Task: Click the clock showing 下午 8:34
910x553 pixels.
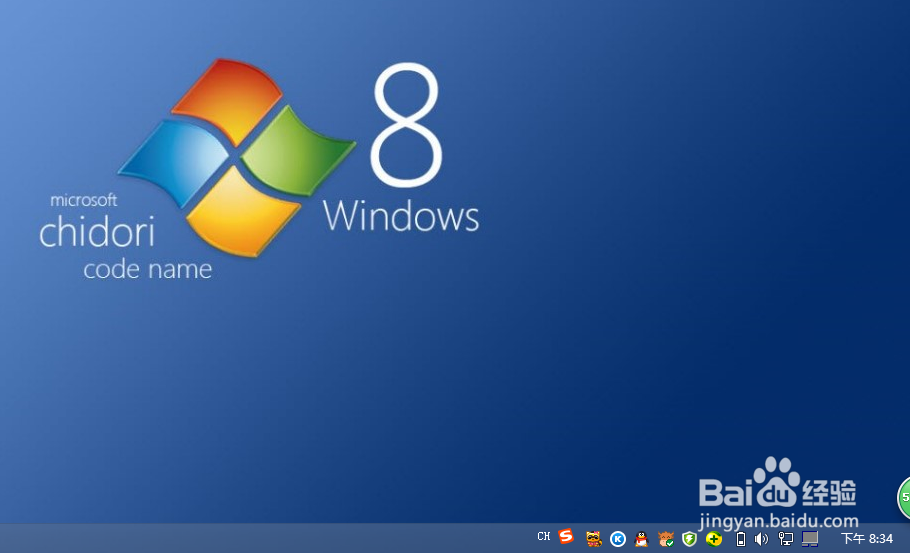Action: (866, 539)
